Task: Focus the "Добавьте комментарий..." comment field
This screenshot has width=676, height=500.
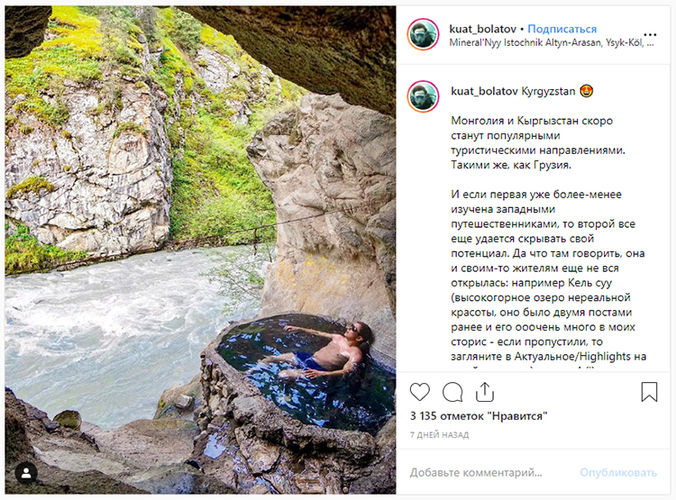Action: (x=490, y=472)
